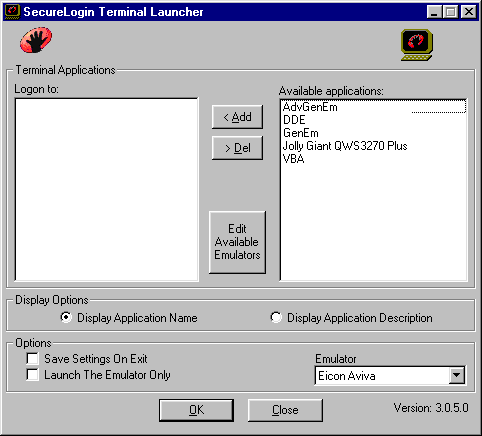Click inside the empty Logon to list box
This screenshot has height=436, width=482.
point(107,189)
